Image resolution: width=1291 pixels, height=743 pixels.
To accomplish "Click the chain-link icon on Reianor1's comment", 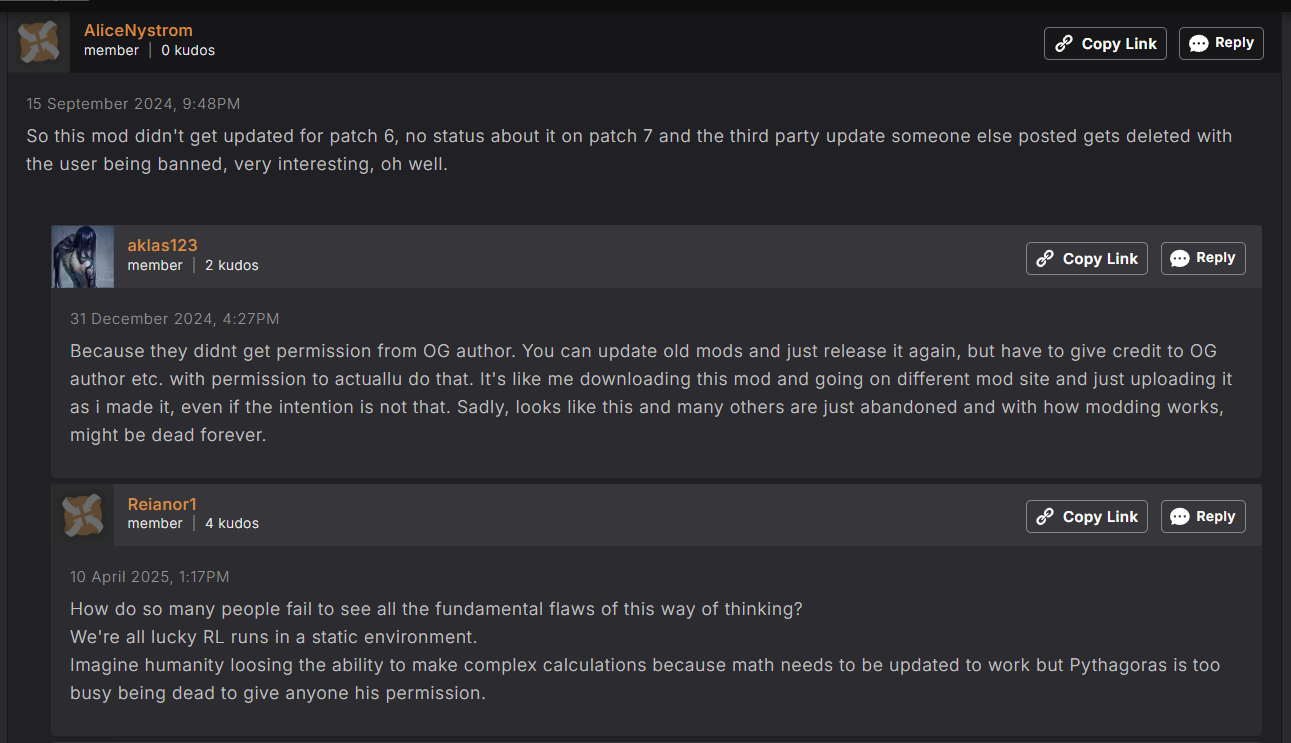I will [1045, 517].
